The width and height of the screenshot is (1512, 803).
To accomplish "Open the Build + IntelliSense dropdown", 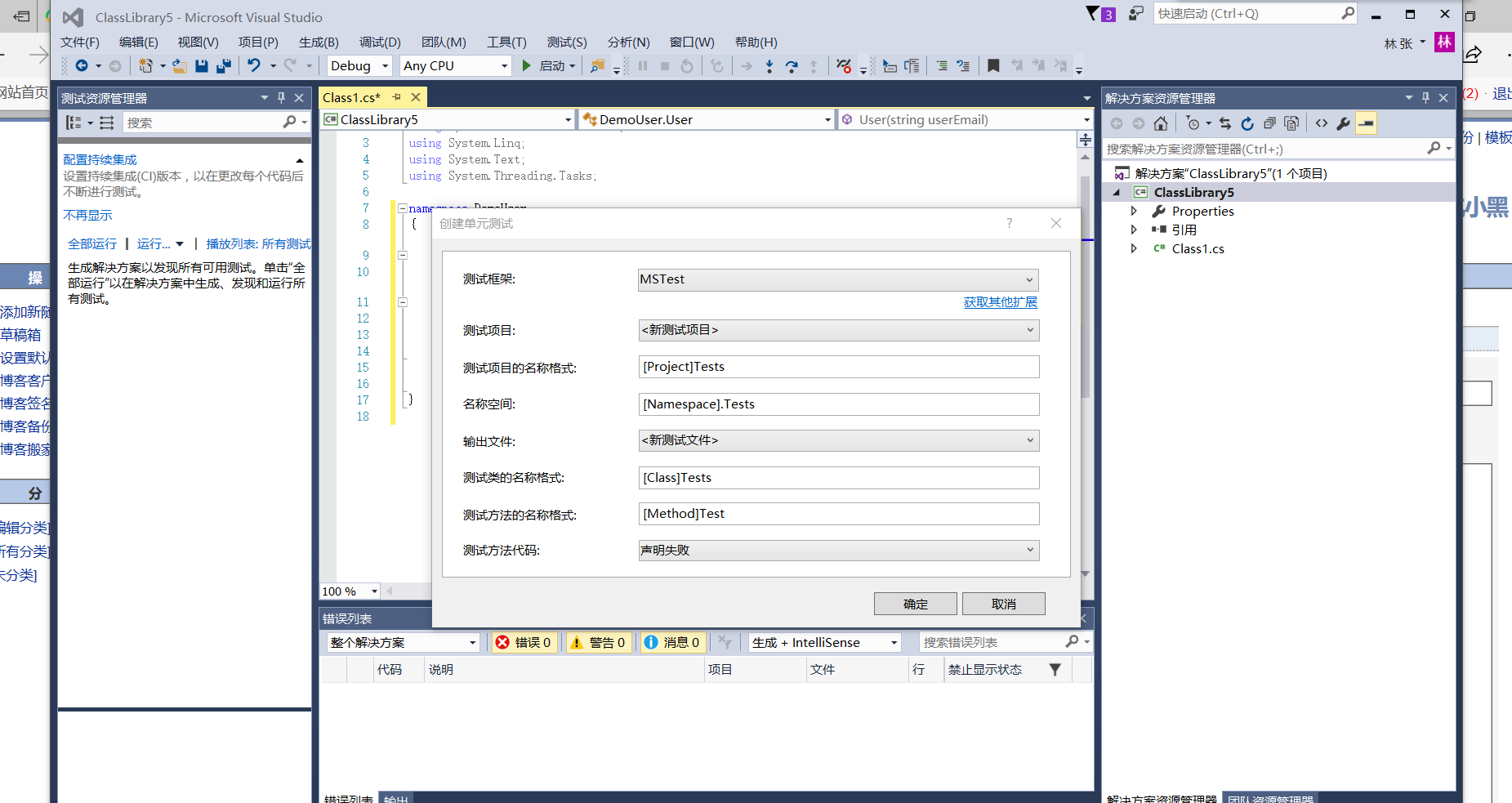I will pyautogui.click(x=825, y=643).
